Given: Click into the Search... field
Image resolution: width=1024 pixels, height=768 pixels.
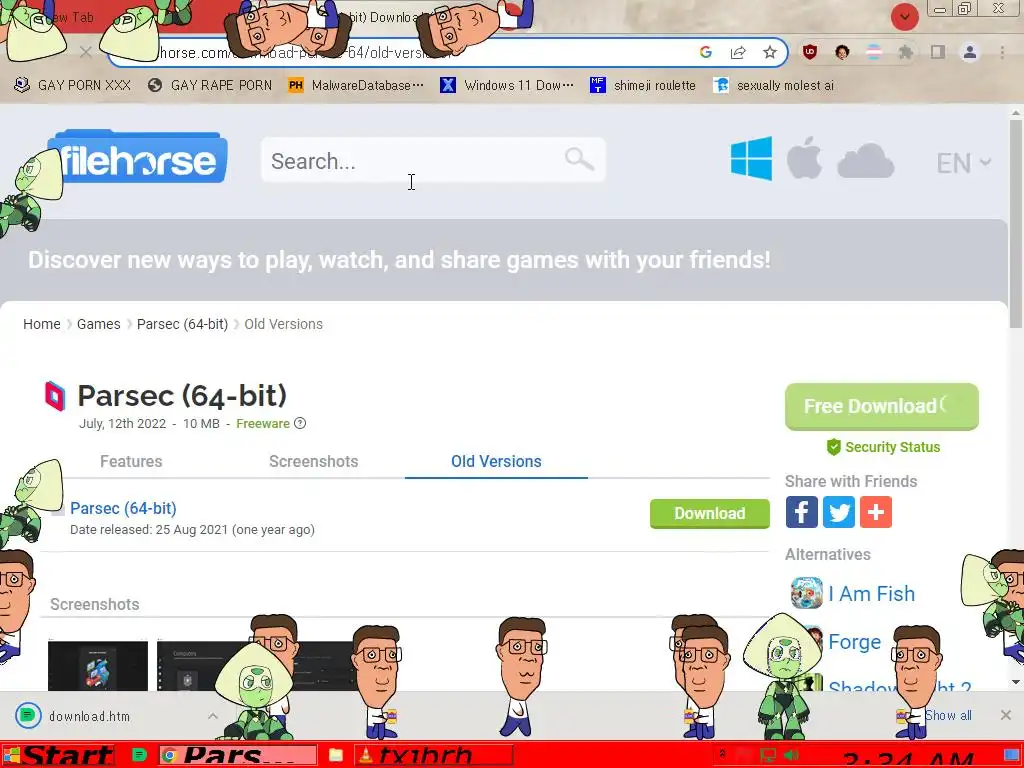Looking at the screenshot, I should (433, 160).
